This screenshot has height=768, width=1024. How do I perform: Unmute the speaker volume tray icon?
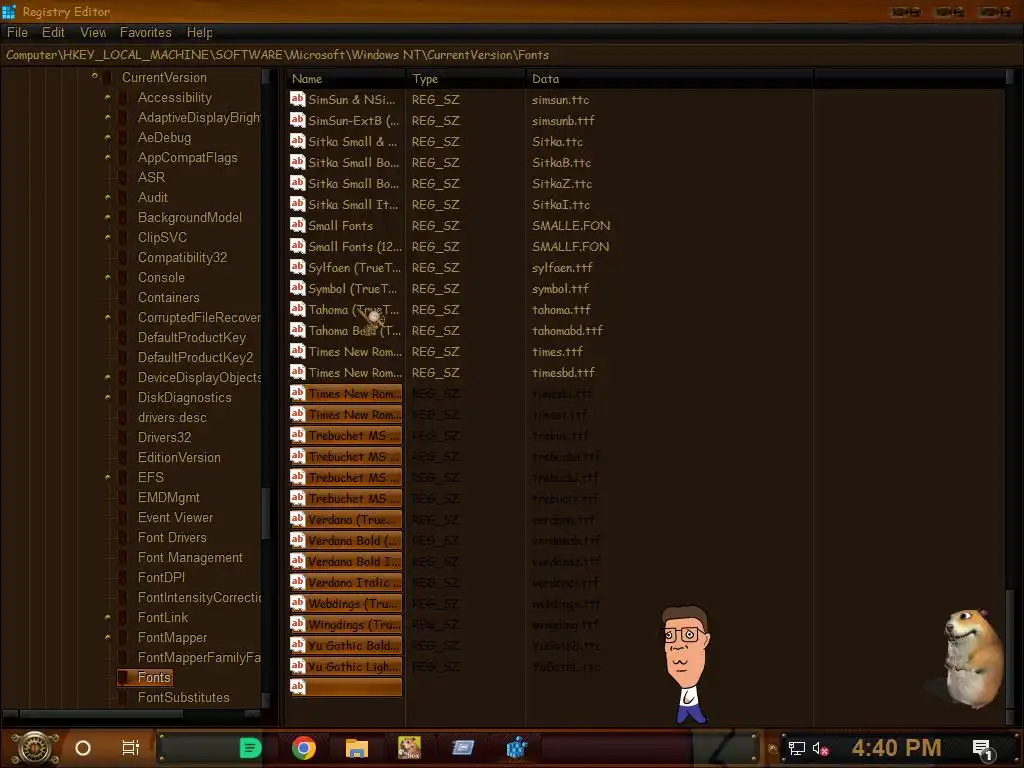click(820, 749)
